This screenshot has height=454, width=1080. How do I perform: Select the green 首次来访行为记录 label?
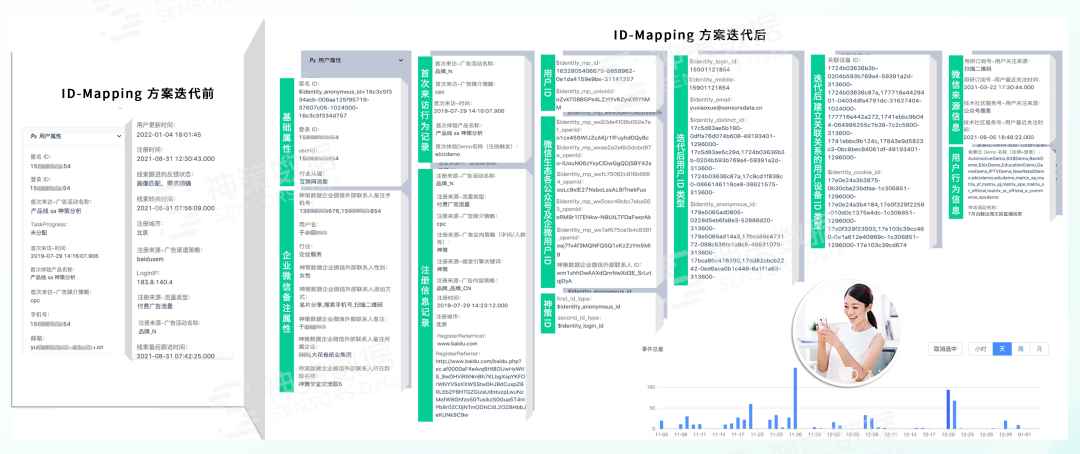point(424,110)
